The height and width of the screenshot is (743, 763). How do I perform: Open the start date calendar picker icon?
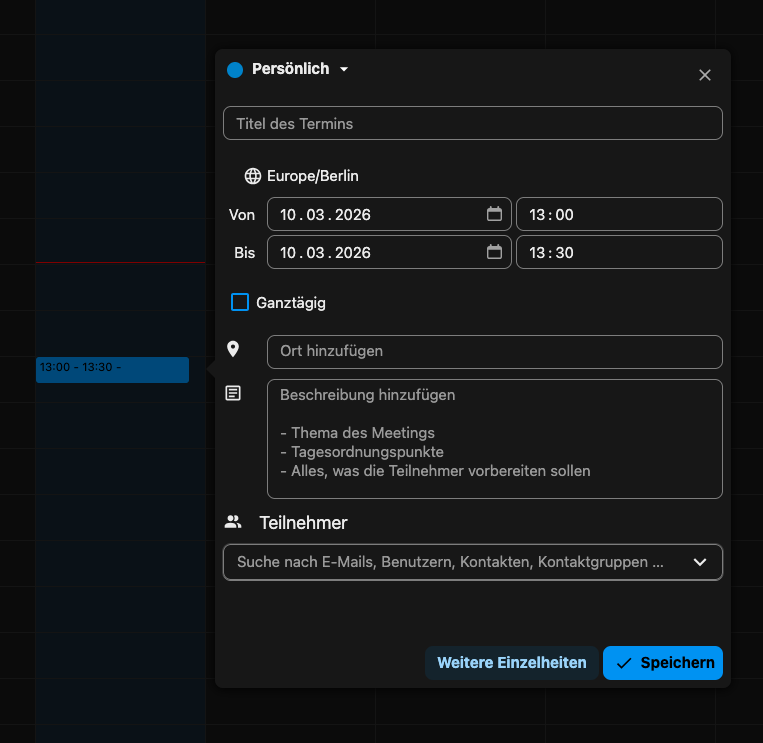(x=494, y=214)
